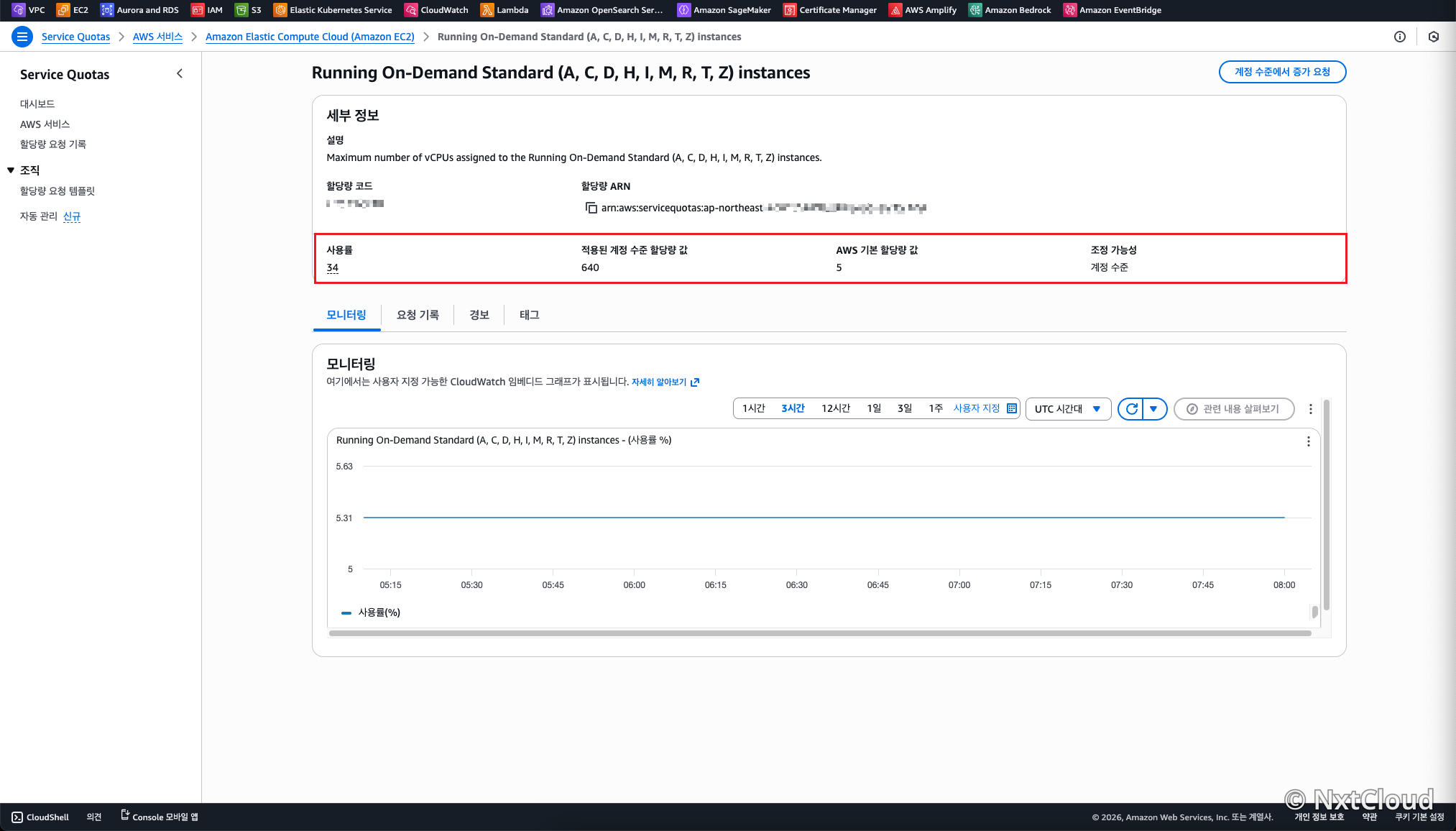Collapse the 조직 section
The image size is (1456, 831).
pyautogui.click(x=11, y=170)
